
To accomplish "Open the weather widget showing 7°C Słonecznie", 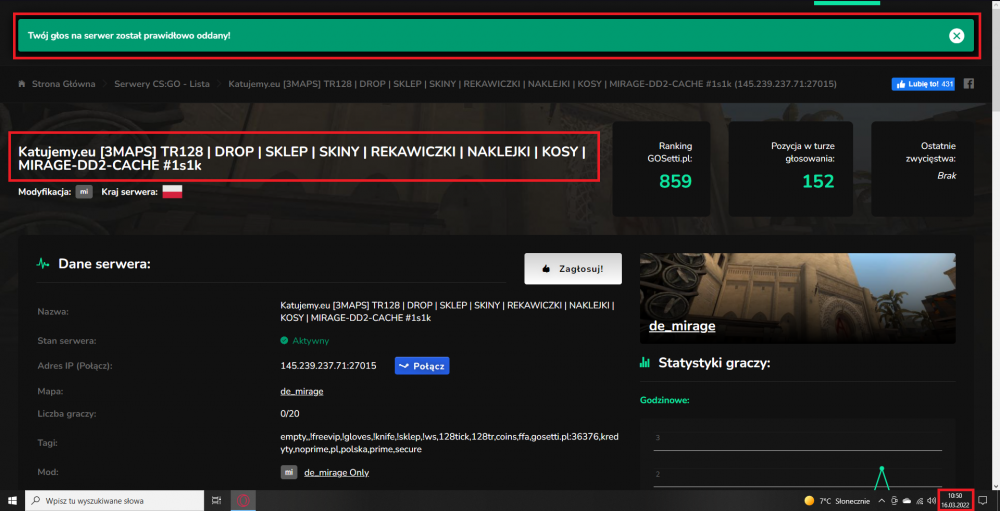I will (839, 501).
